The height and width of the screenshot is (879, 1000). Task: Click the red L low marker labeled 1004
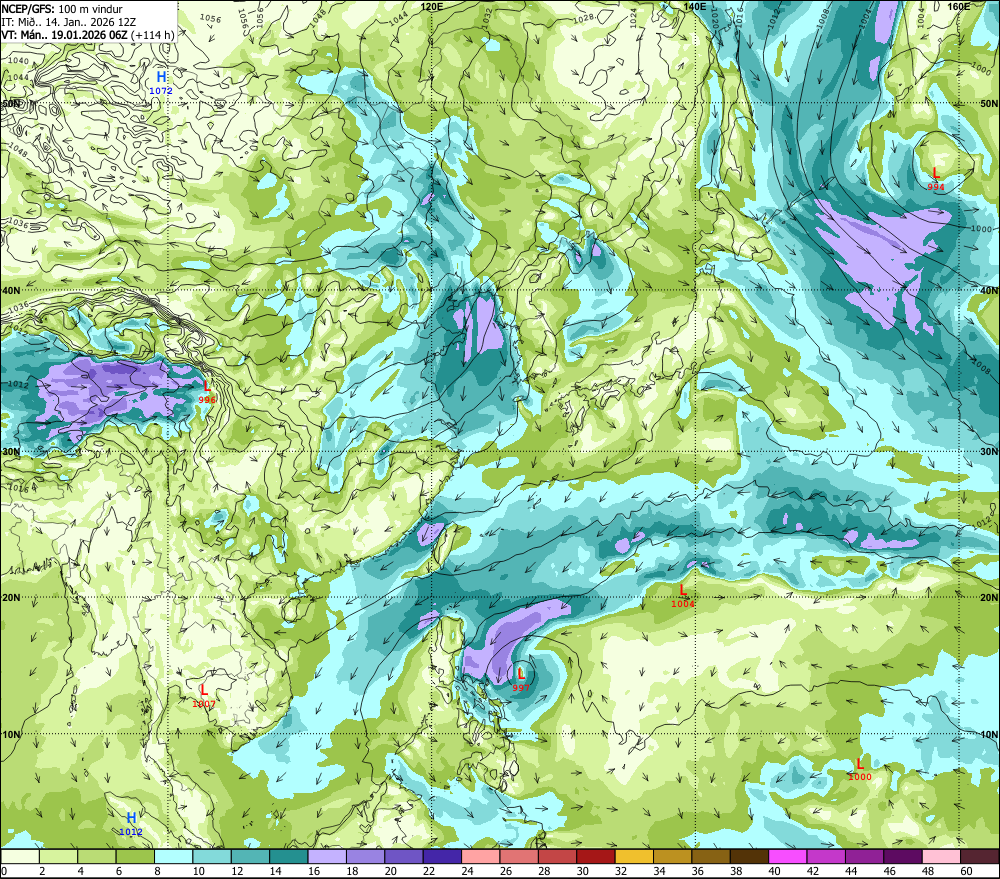click(682, 590)
